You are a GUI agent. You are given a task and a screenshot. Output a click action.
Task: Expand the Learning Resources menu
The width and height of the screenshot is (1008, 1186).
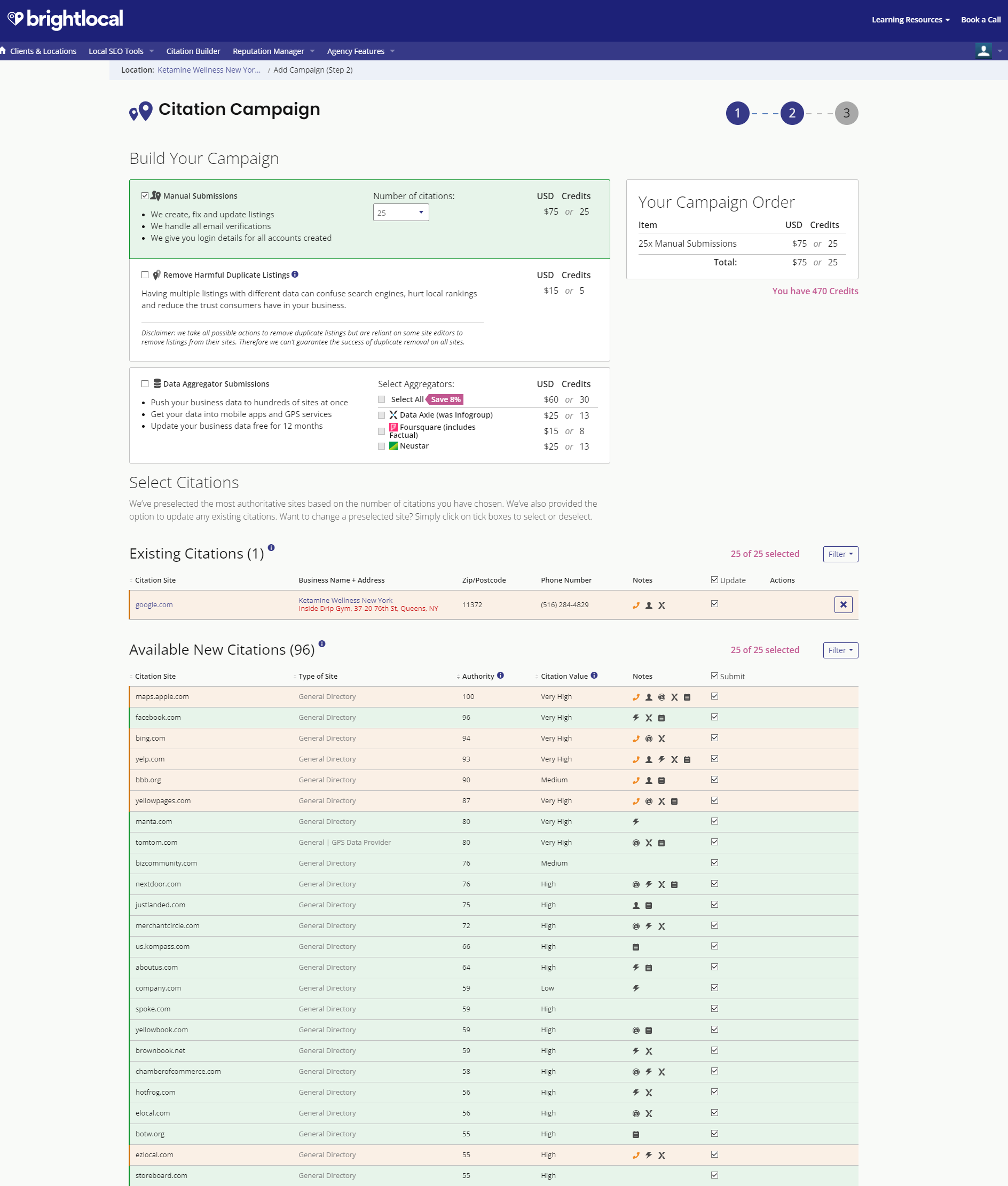pyautogui.click(x=910, y=19)
